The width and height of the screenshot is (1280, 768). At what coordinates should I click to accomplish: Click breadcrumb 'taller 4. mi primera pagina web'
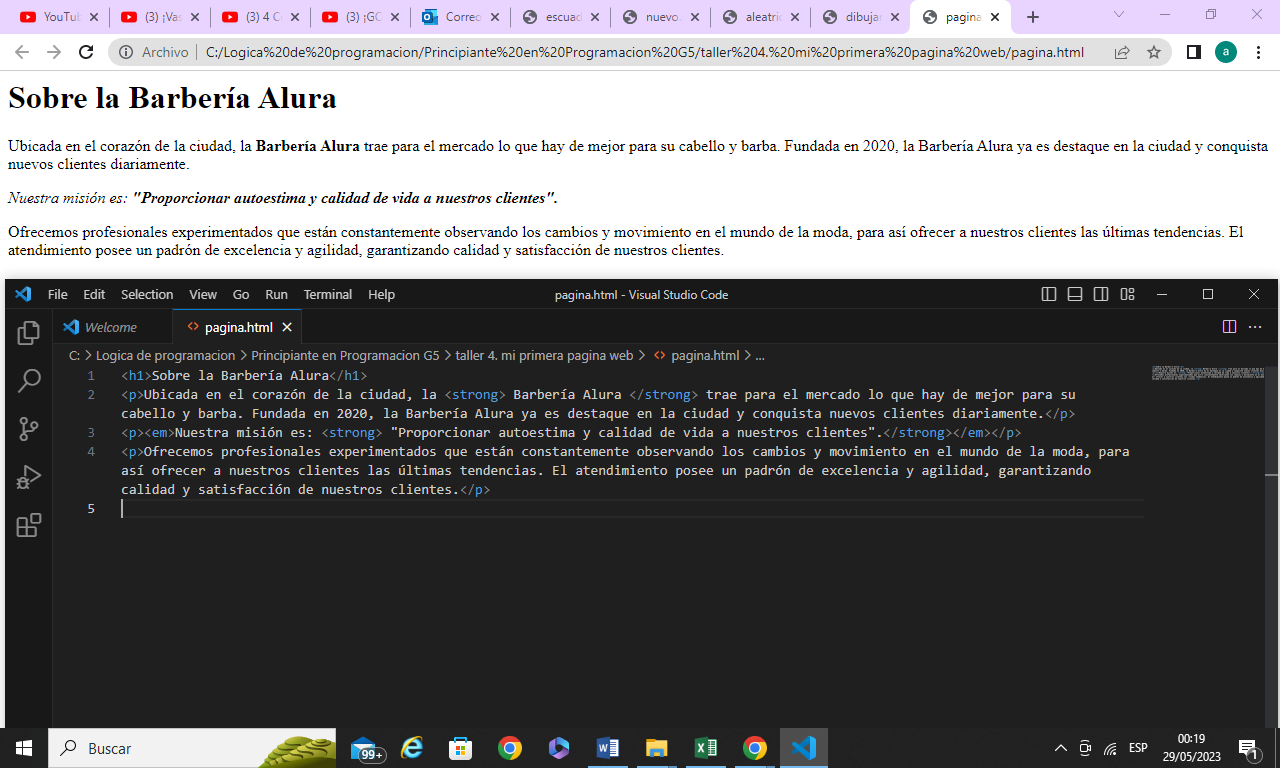click(544, 355)
